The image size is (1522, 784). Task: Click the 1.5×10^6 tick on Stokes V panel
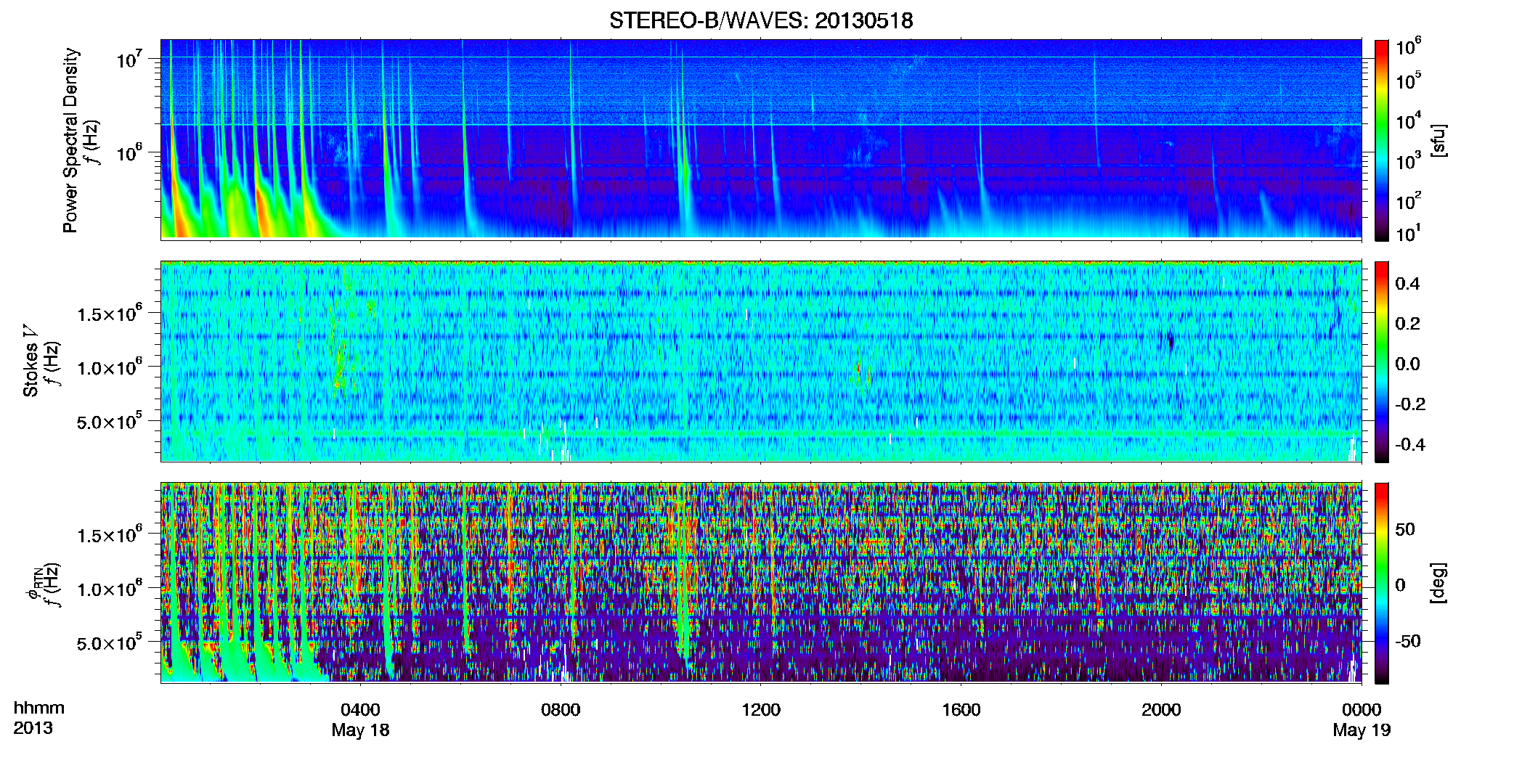[x=110, y=313]
